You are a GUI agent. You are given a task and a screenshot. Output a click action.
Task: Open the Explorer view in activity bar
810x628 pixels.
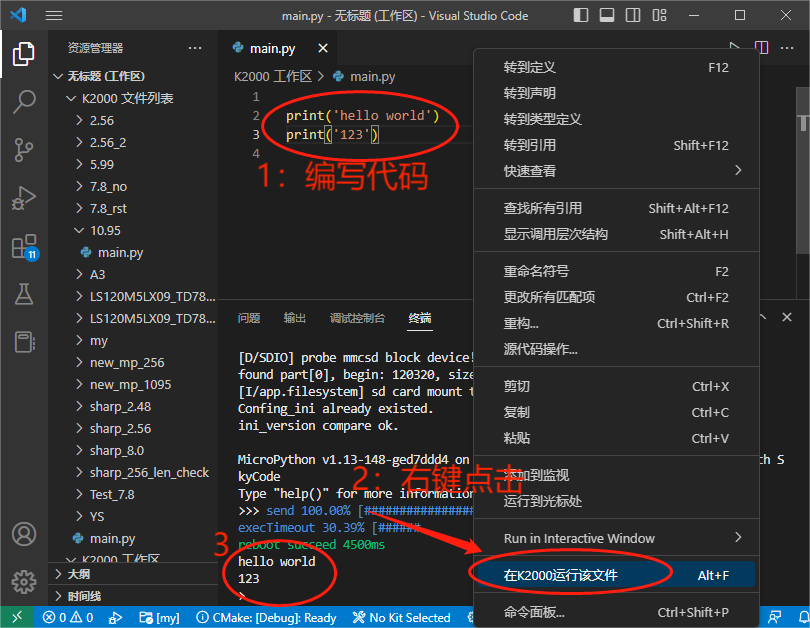click(x=24, y=53)
